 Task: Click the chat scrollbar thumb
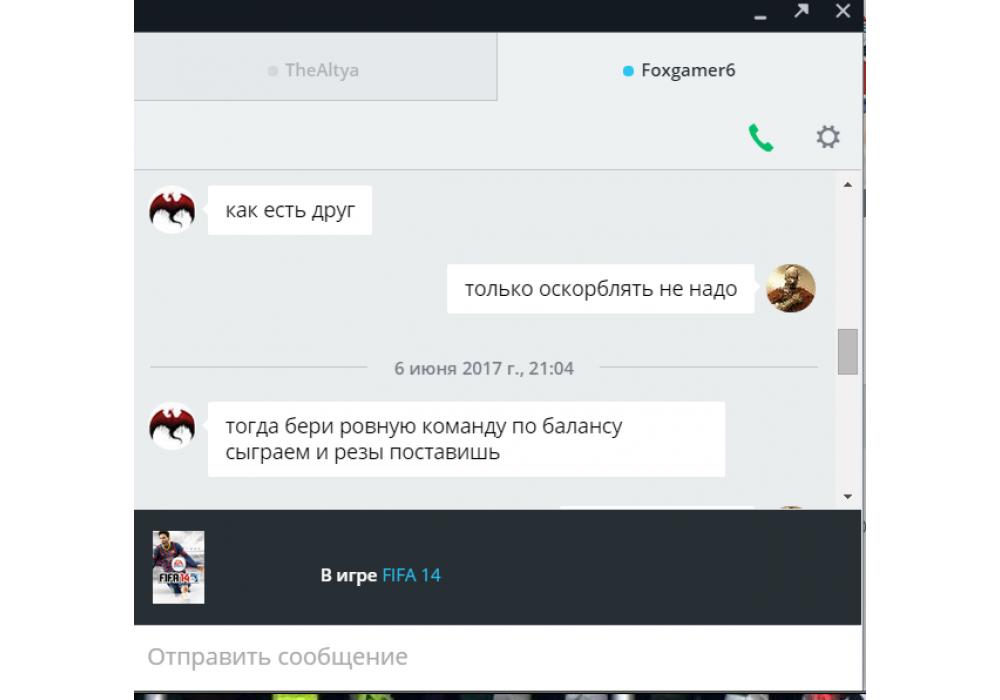coord(847,351)
